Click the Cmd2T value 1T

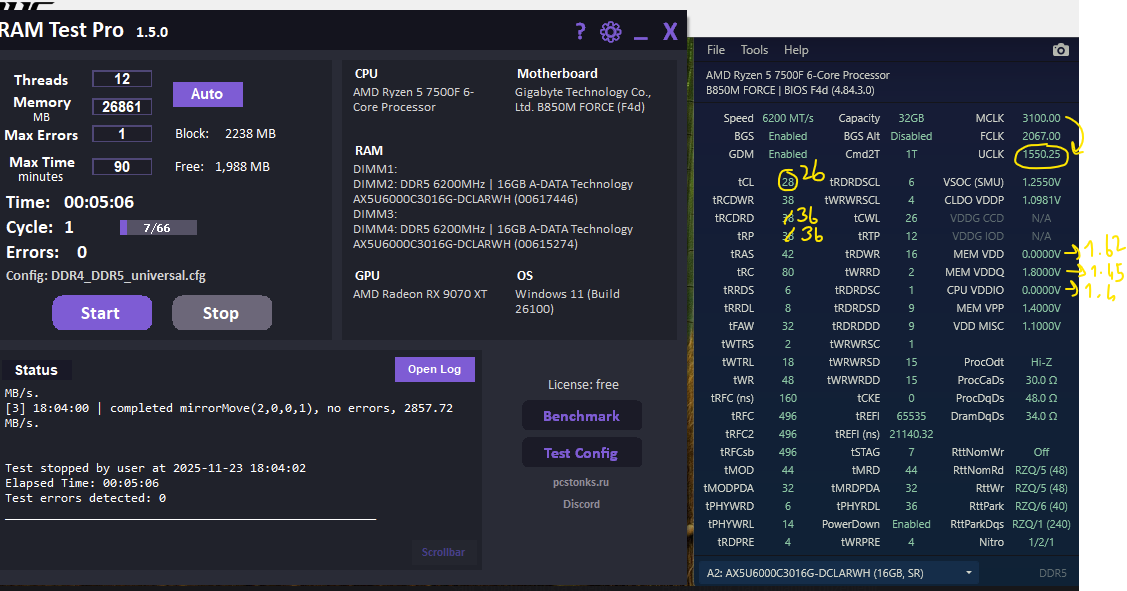coord(911,154)
